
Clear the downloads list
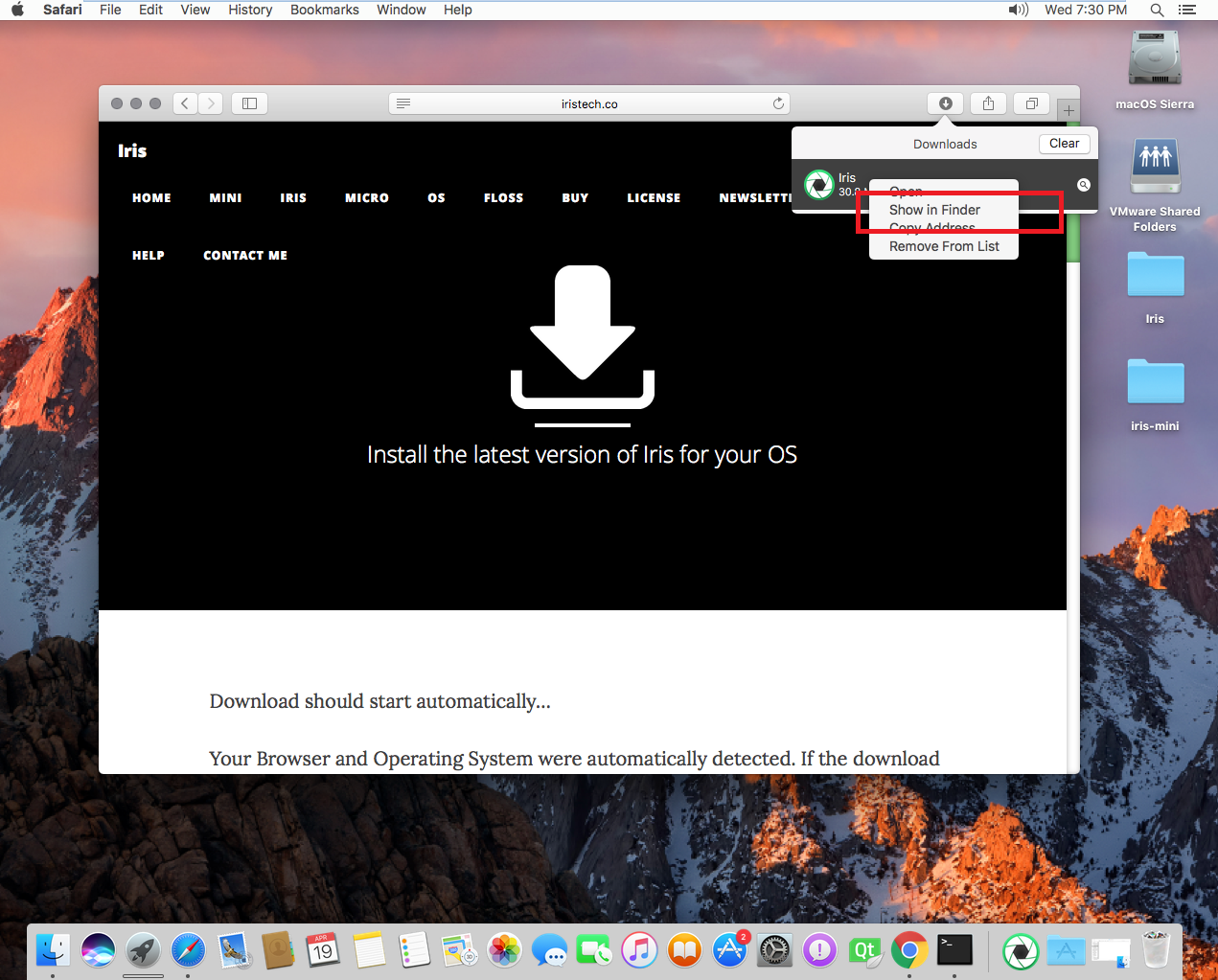tap(1065, 144)
